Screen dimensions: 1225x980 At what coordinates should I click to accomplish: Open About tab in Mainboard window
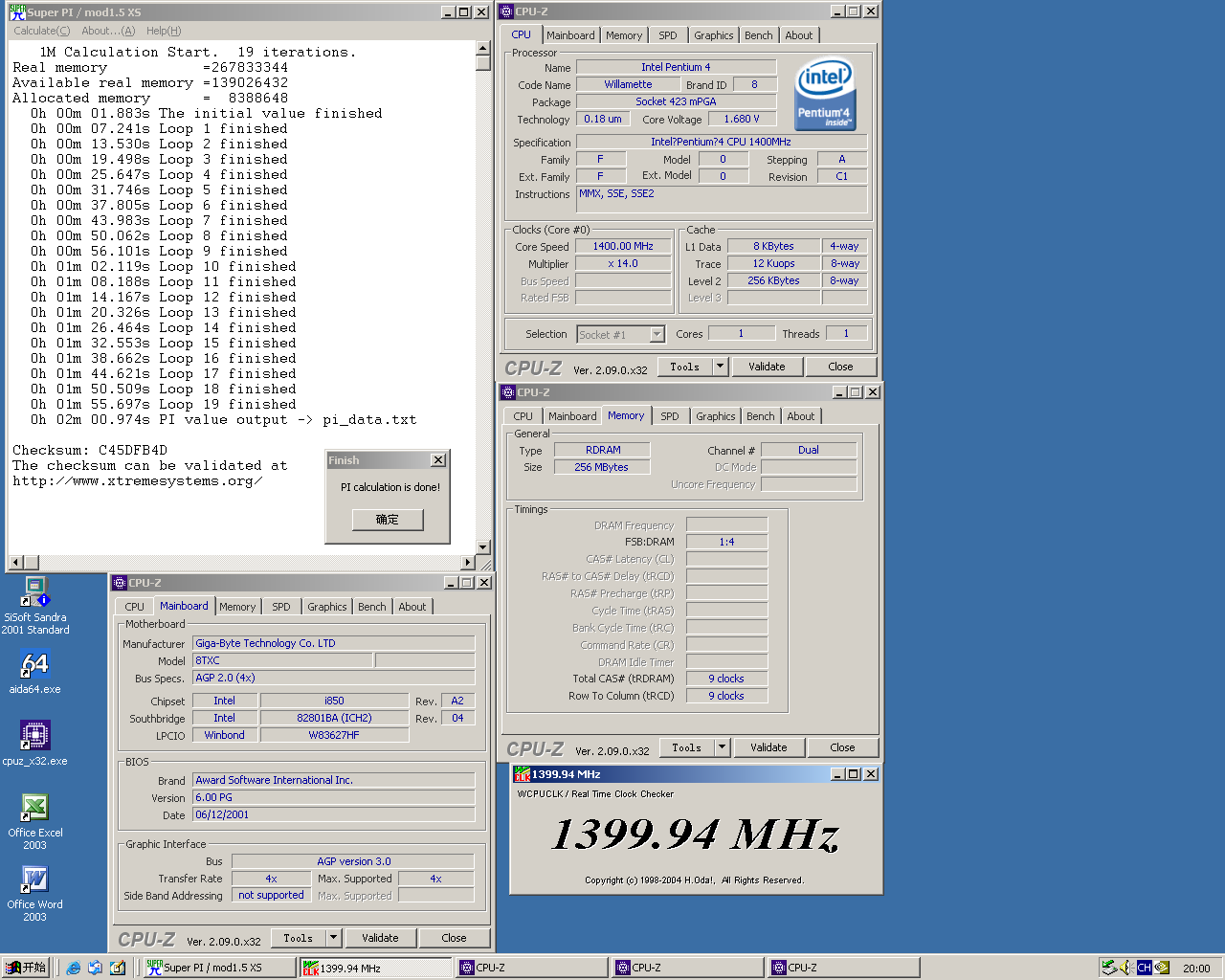[x=412, y=607]
